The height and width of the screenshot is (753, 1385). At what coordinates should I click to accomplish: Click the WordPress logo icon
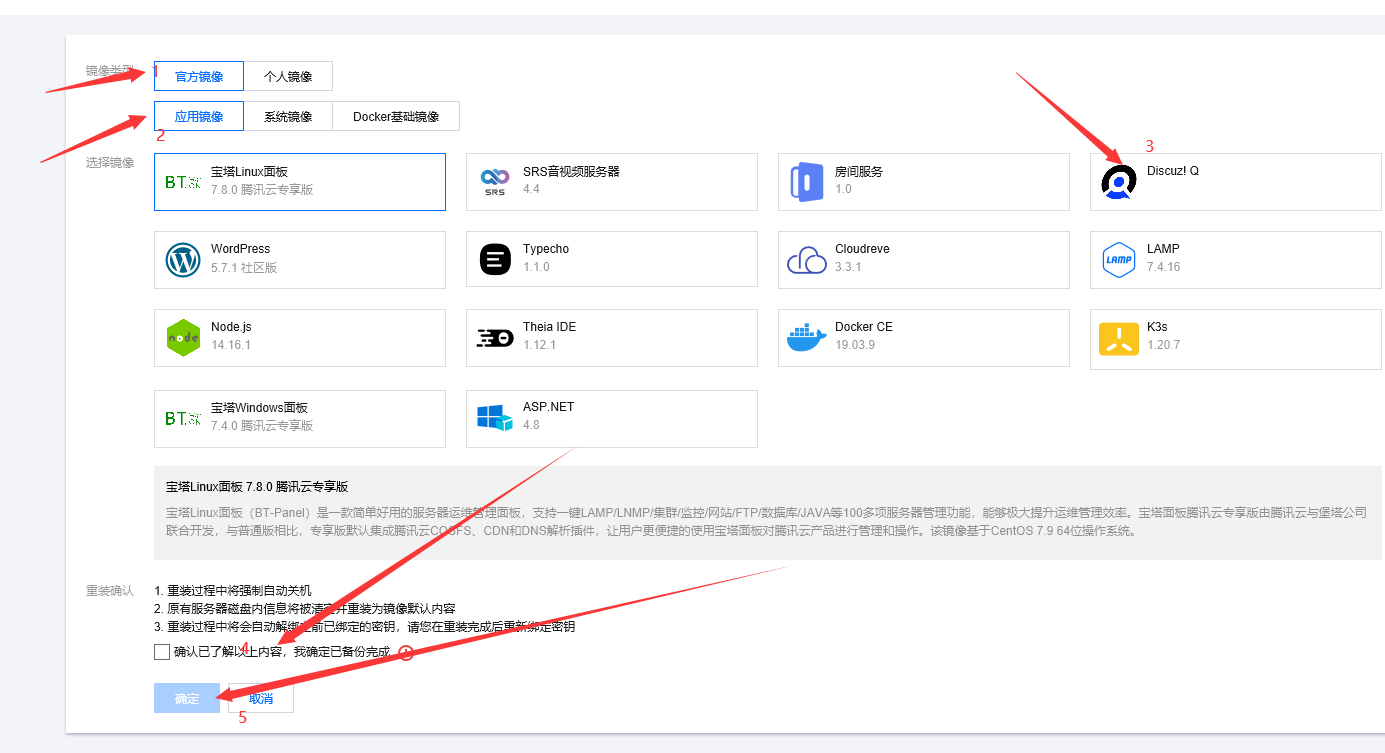click(183, 260)
